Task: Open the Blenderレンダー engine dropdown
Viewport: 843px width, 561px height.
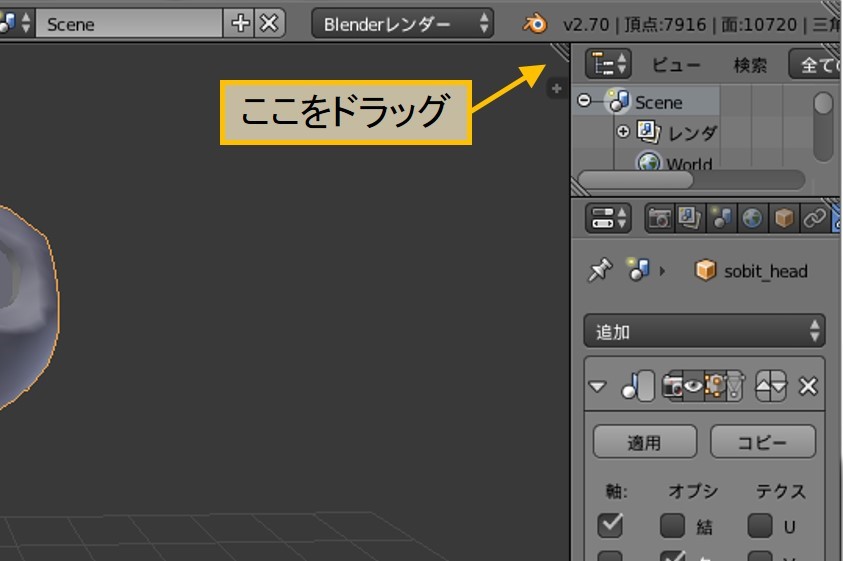Action: (403, 23)
